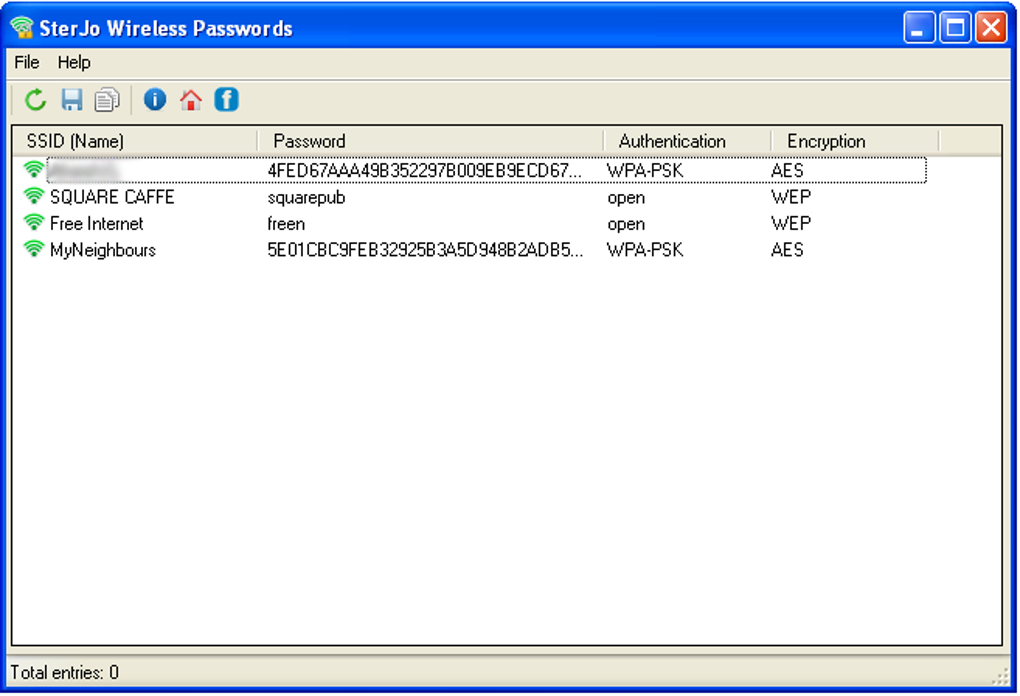Click the green Refresh toolbar icon
The height and width of the screenshot is (696, 1020).
click(x=36, y=100)
